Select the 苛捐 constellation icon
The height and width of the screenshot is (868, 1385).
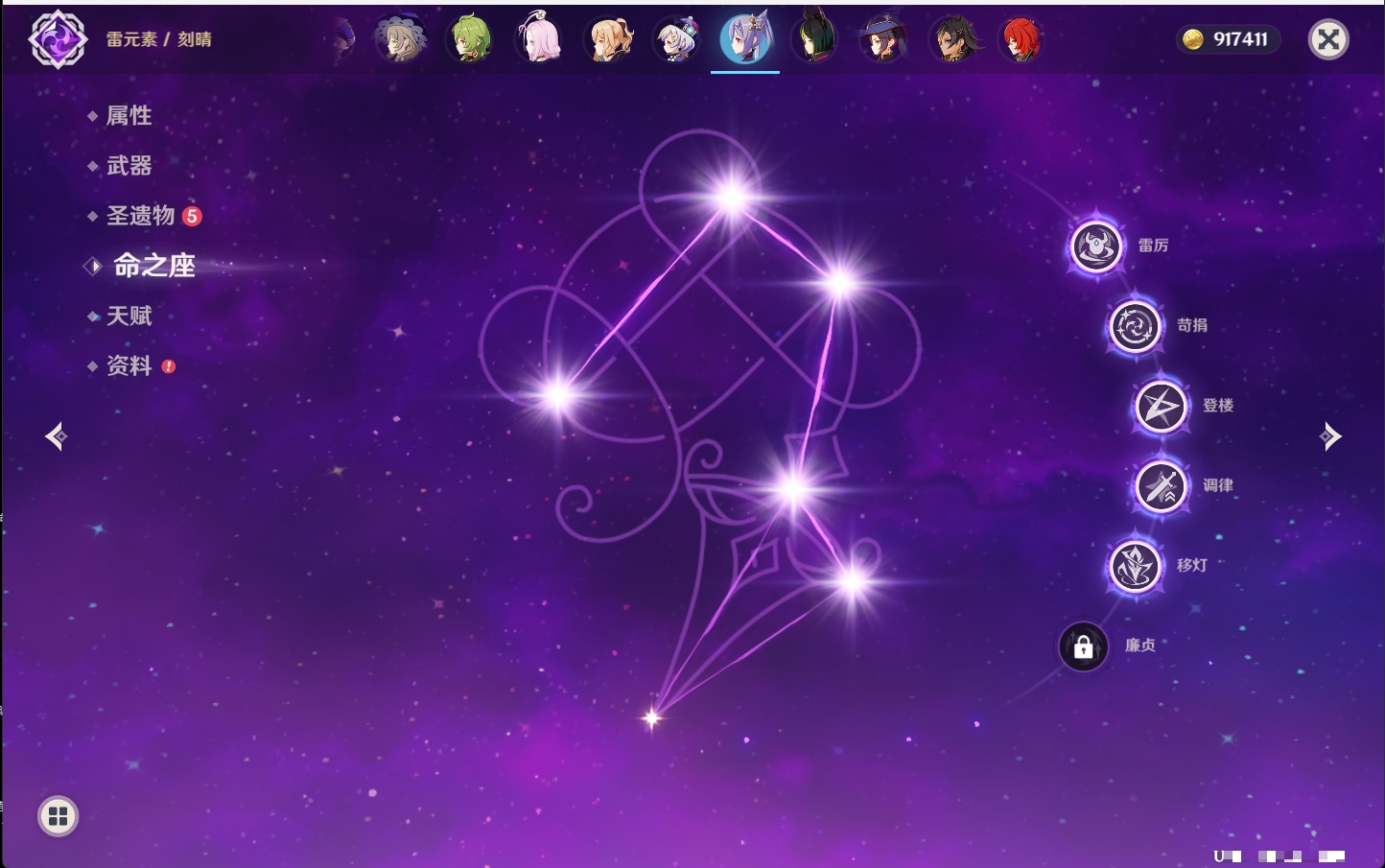[x=1135, y=327]
